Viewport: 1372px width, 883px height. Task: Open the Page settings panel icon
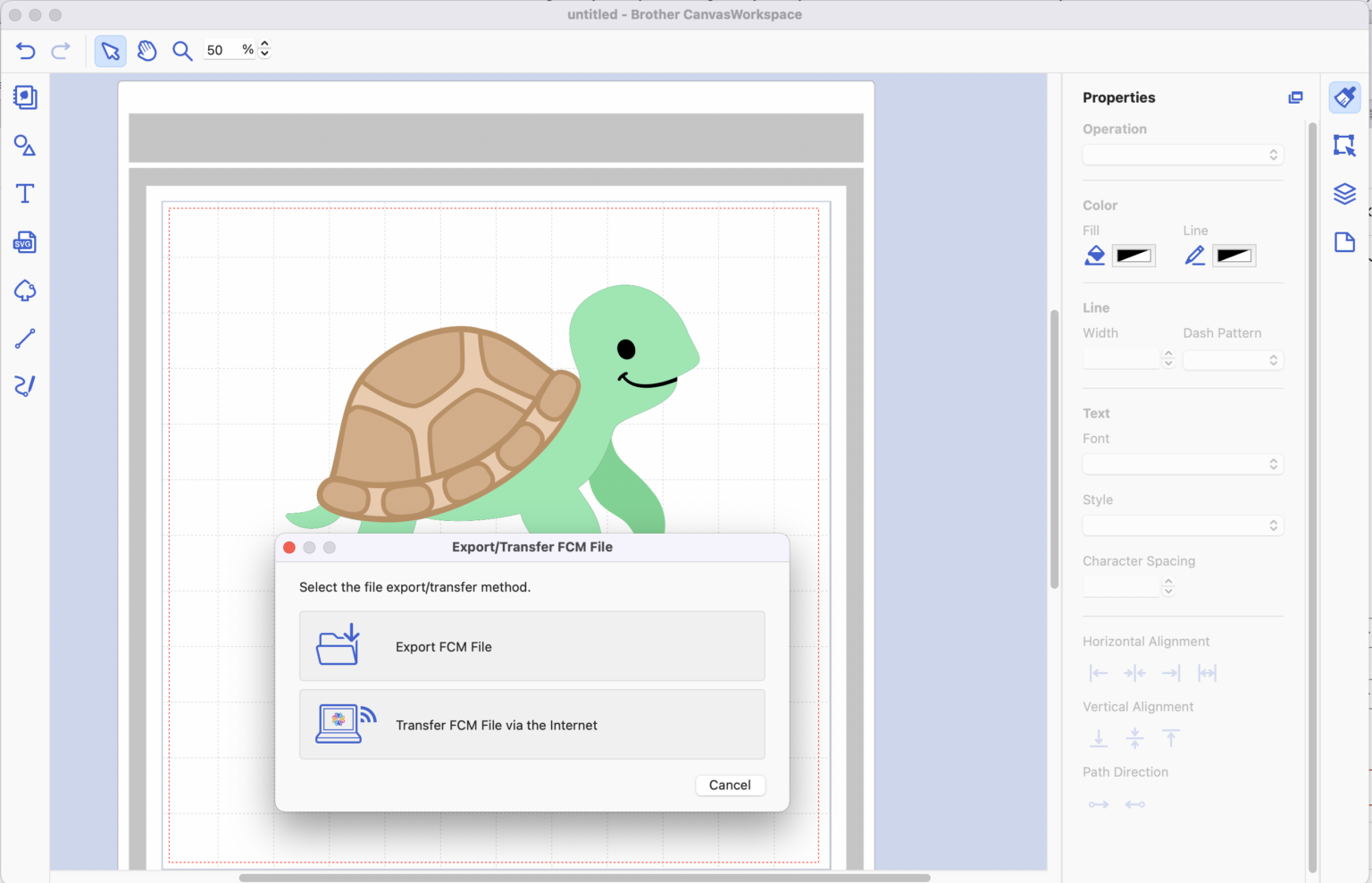(x=1344, y=242)
